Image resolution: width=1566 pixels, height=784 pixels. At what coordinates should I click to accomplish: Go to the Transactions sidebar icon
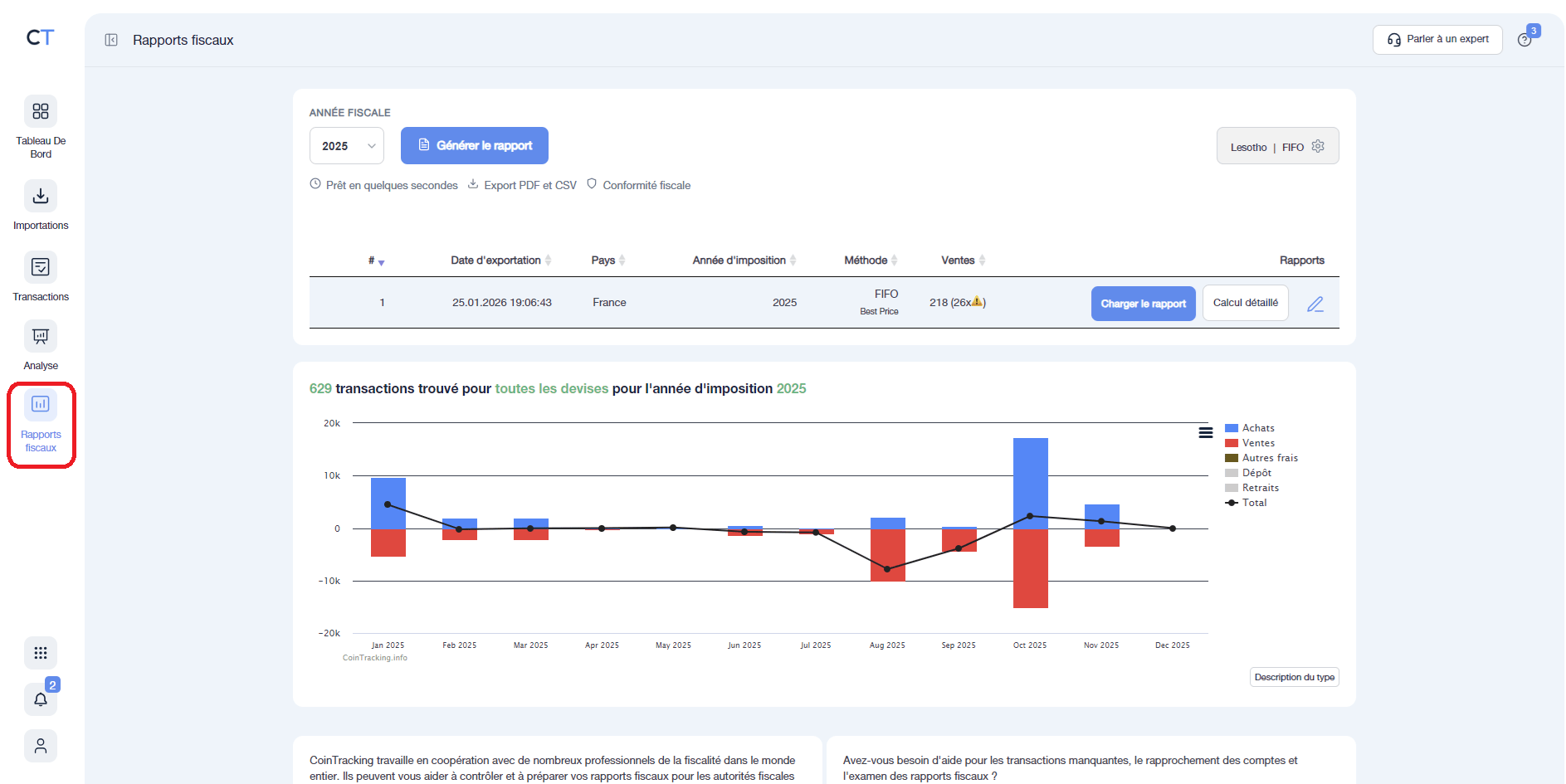(x=41, y=267)
